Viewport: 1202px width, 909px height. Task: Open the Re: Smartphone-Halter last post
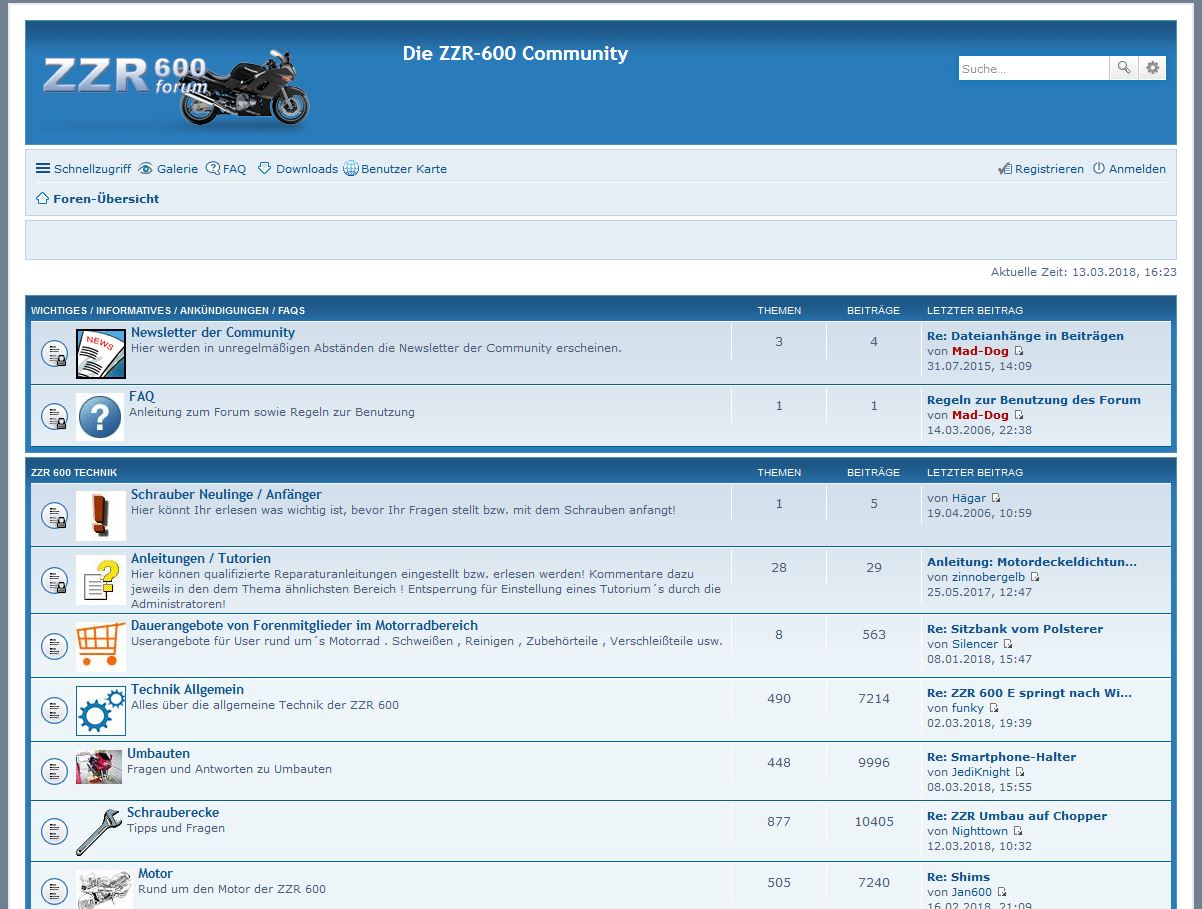tap(1001, 757)
